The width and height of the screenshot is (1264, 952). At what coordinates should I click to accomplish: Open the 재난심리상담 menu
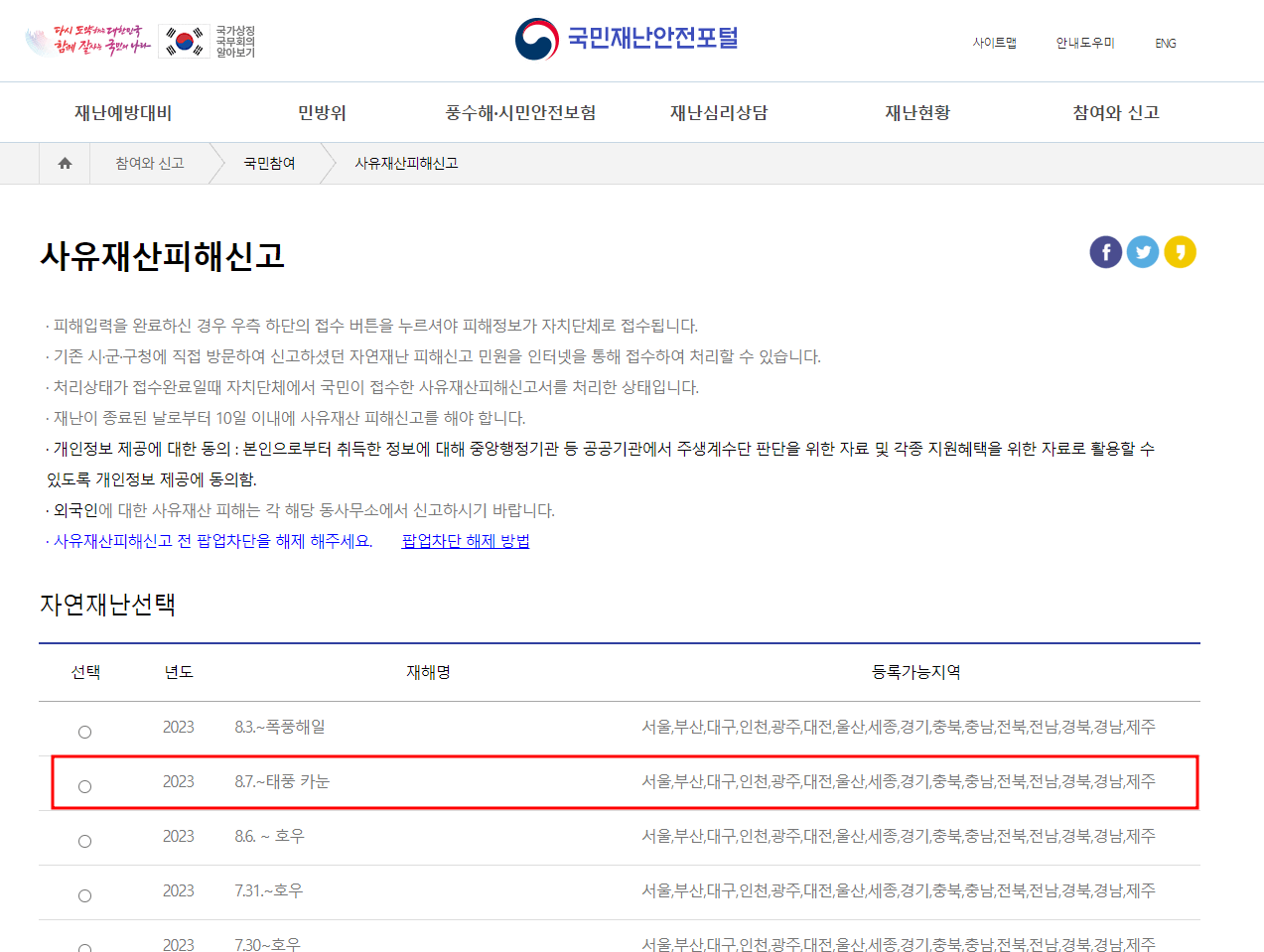point(716,112)
